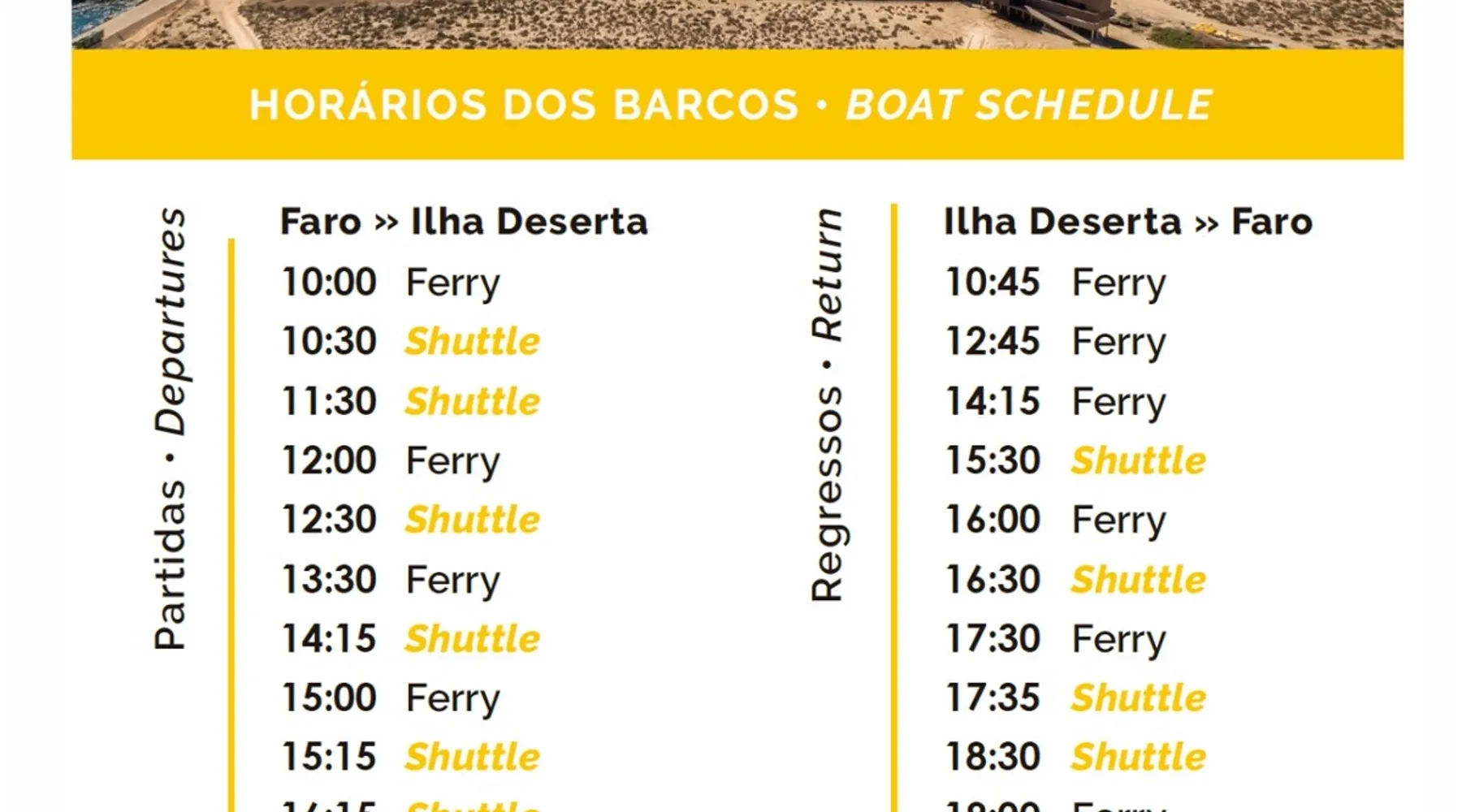Select the 15:00 Ferry departure
This screenshot has height=812, width=1462.
(390, 698)
